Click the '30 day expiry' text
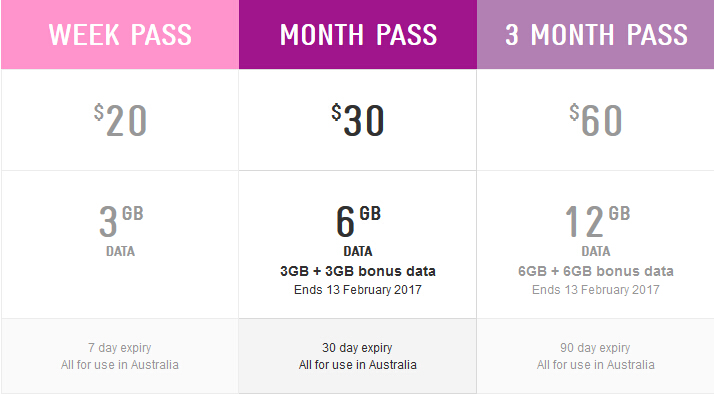The width and height of the screenshot is (714, 395). 357,348
